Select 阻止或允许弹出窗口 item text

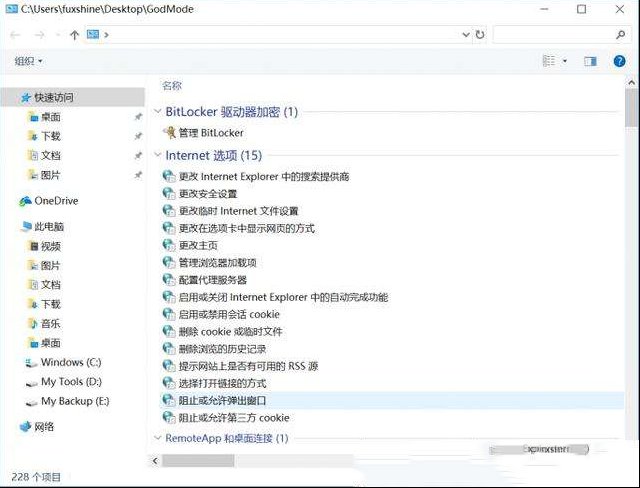pyautogui.click(x=222, y=400)
